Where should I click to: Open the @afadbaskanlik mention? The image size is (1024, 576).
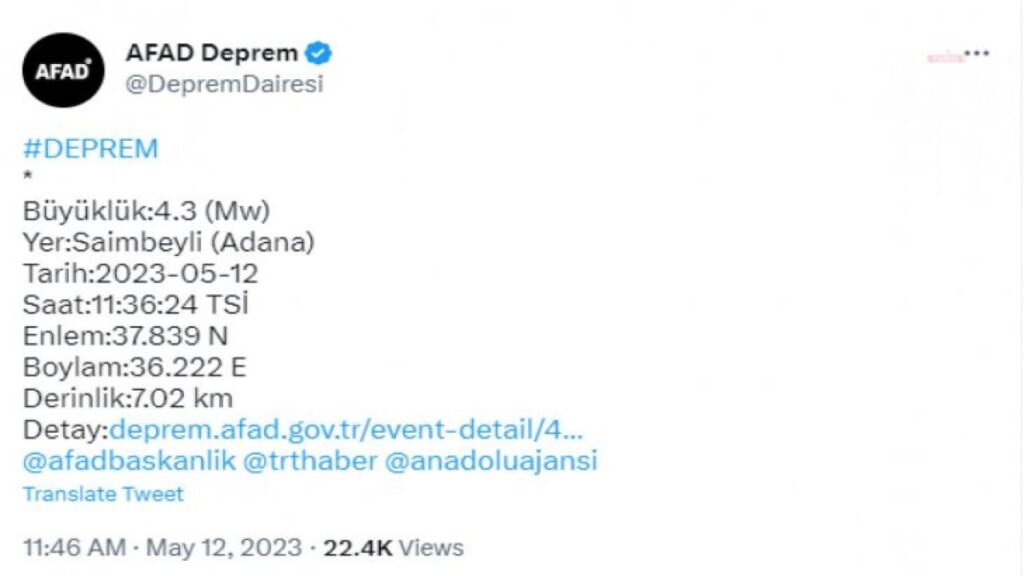[x=129, y=460]
